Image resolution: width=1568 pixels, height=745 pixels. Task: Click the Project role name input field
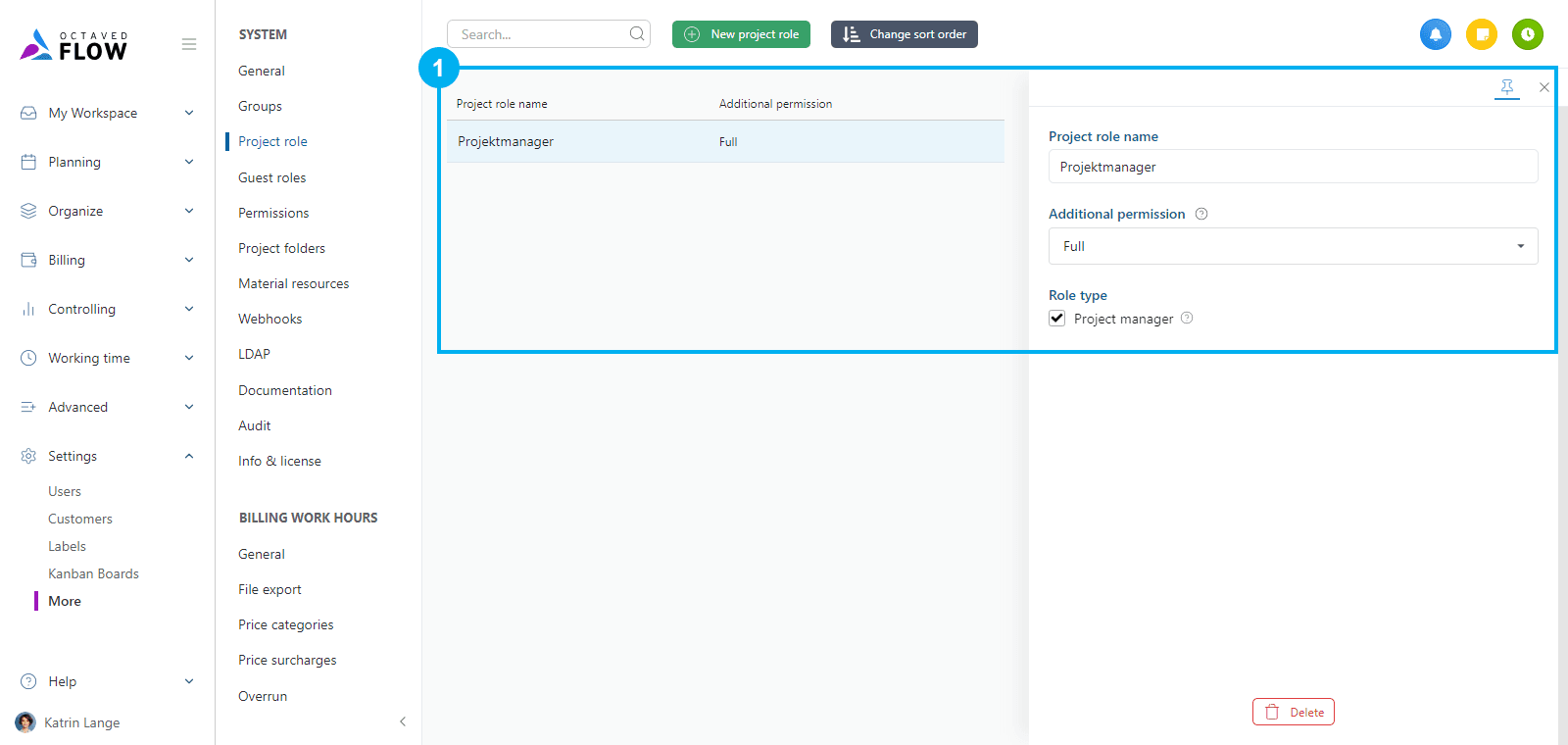(x=1293, y=167)
